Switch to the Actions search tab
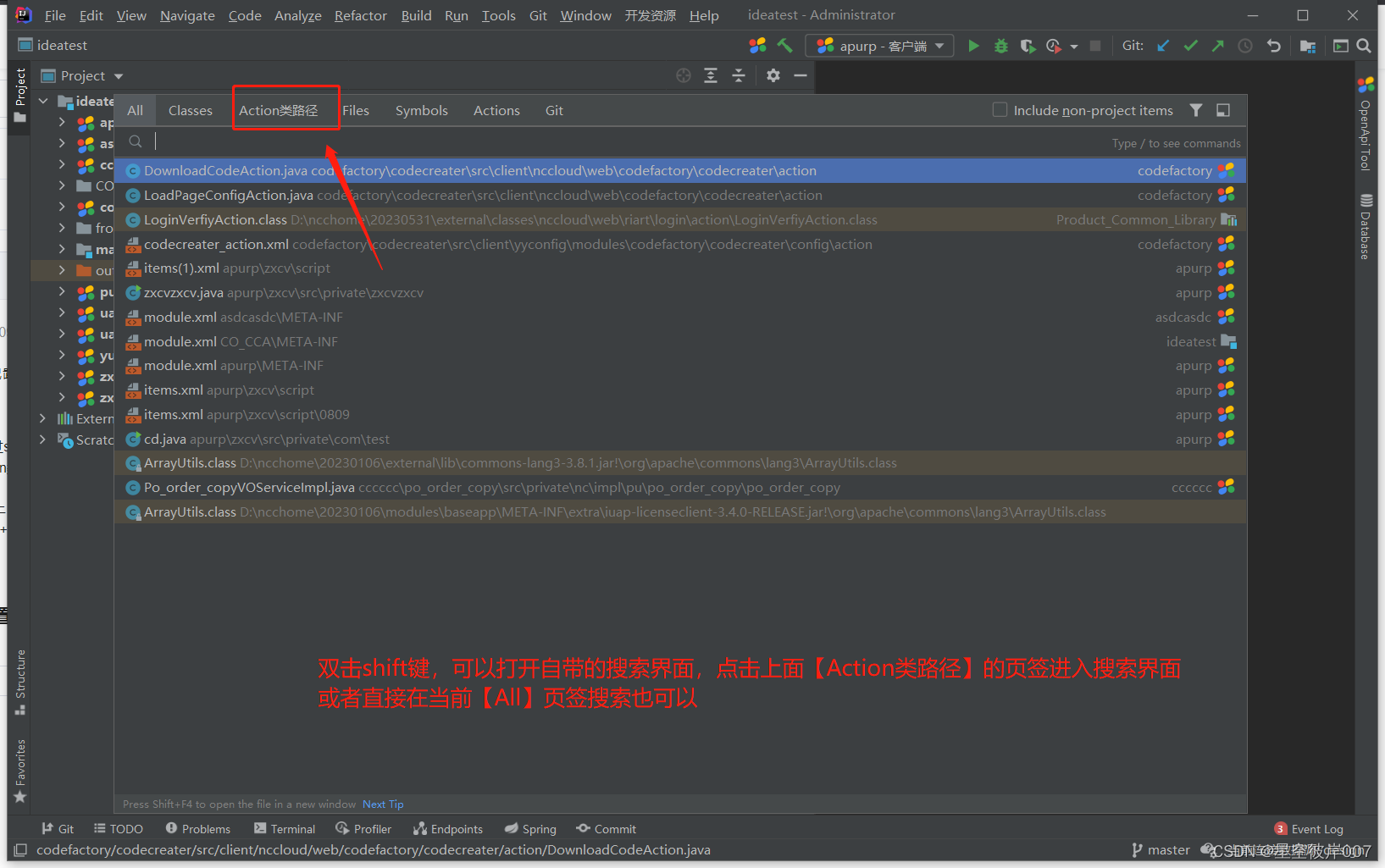Viewport: 1385px width, 868px height. (x=496, y=110)
